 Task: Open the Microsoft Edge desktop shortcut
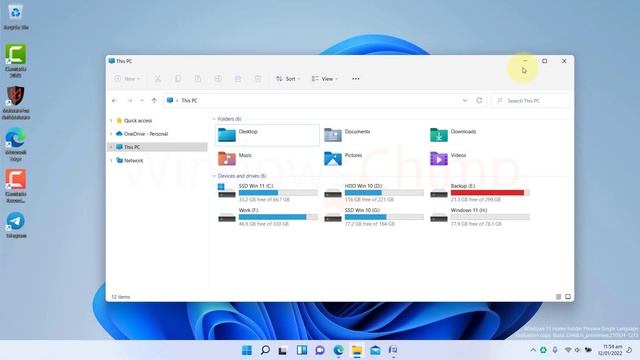pos(16,145)
